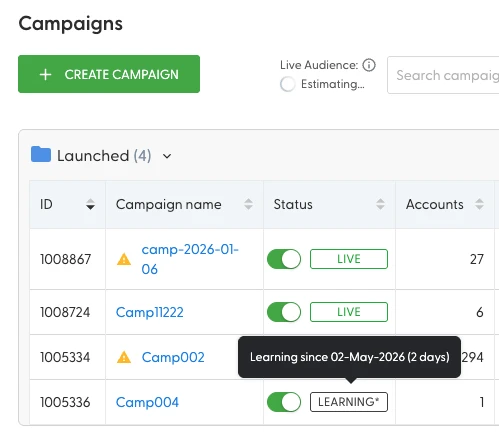Click warning icon beside Camp002
The width and height of the screenshot is (499, 447).
pyautogui.click(x=124, y=357)
